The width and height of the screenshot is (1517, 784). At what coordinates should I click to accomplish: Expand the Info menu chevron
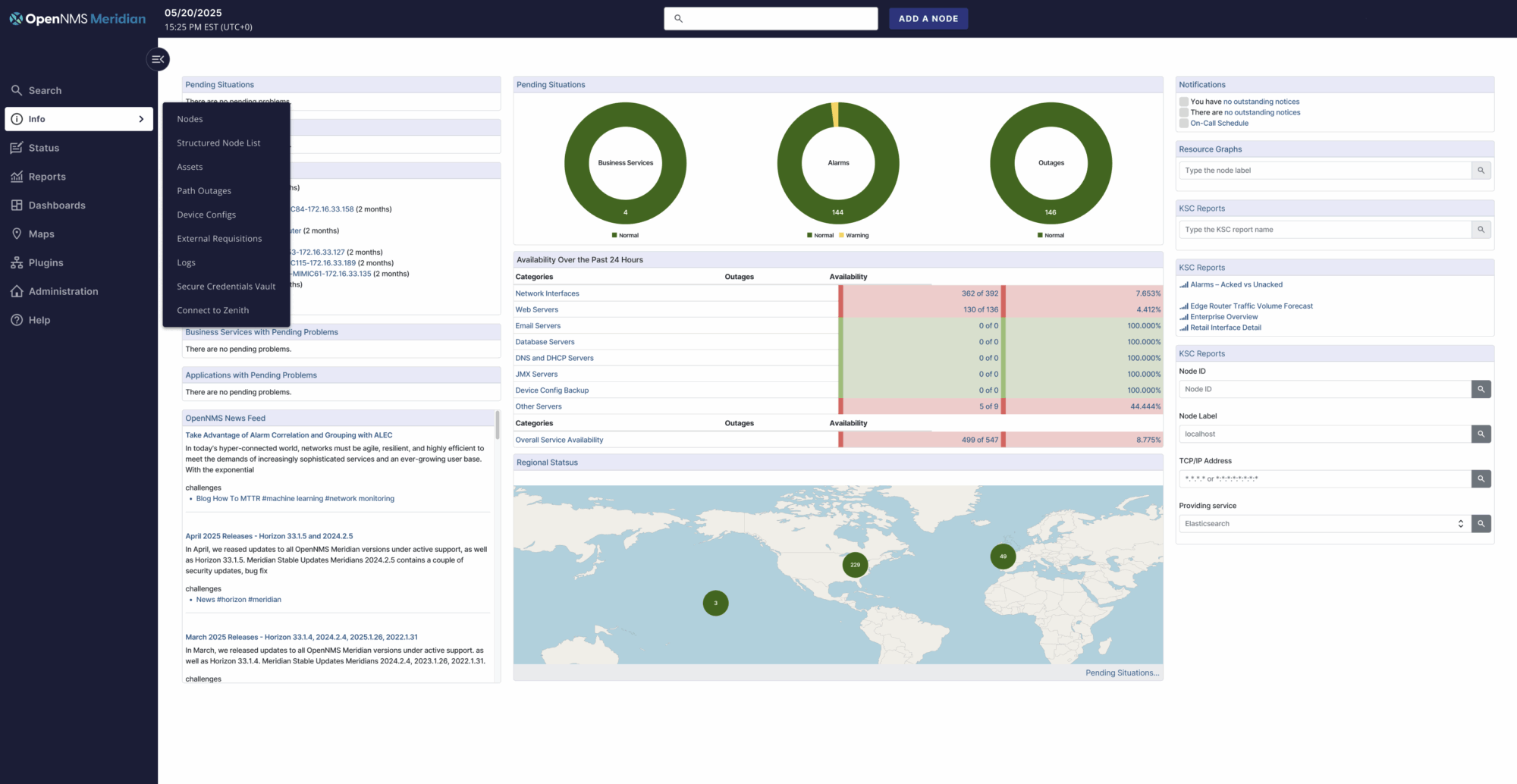tap(141, 119)
